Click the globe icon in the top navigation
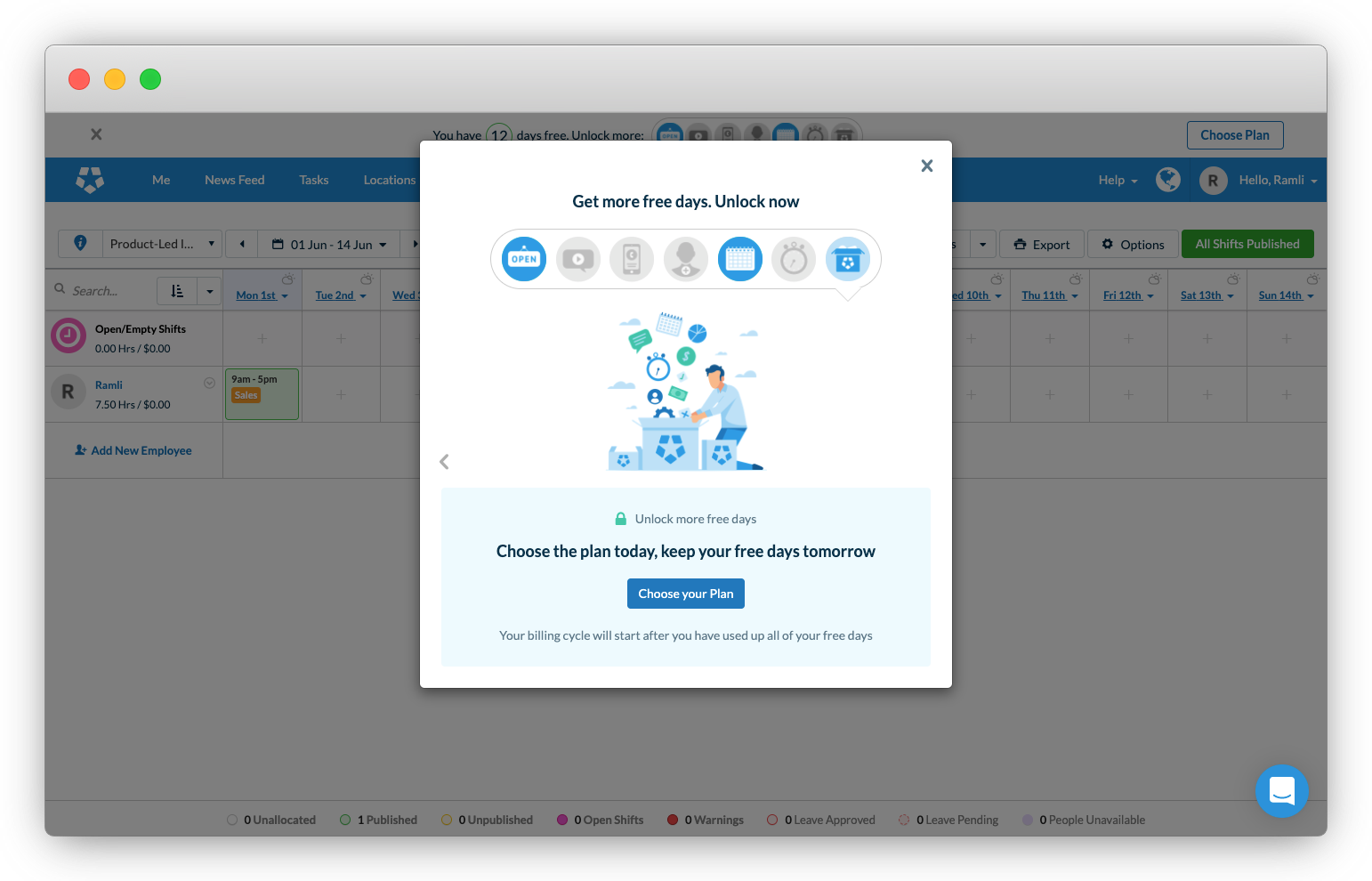1372x881 pixels. point(1167,180)
